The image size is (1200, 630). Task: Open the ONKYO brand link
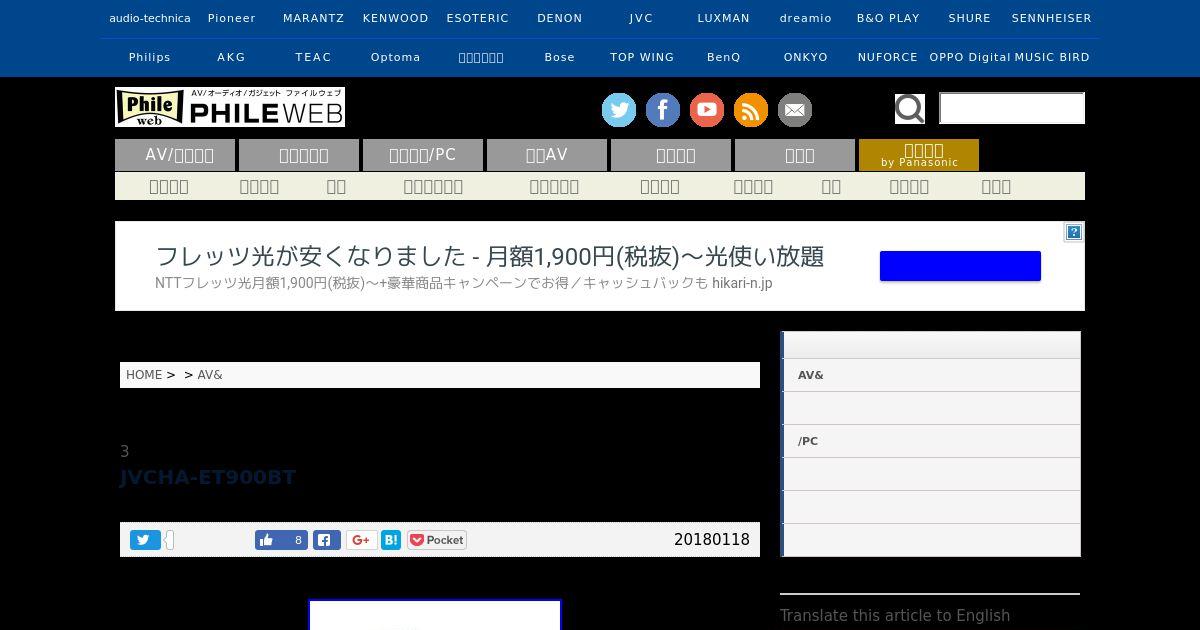(806, 57)
